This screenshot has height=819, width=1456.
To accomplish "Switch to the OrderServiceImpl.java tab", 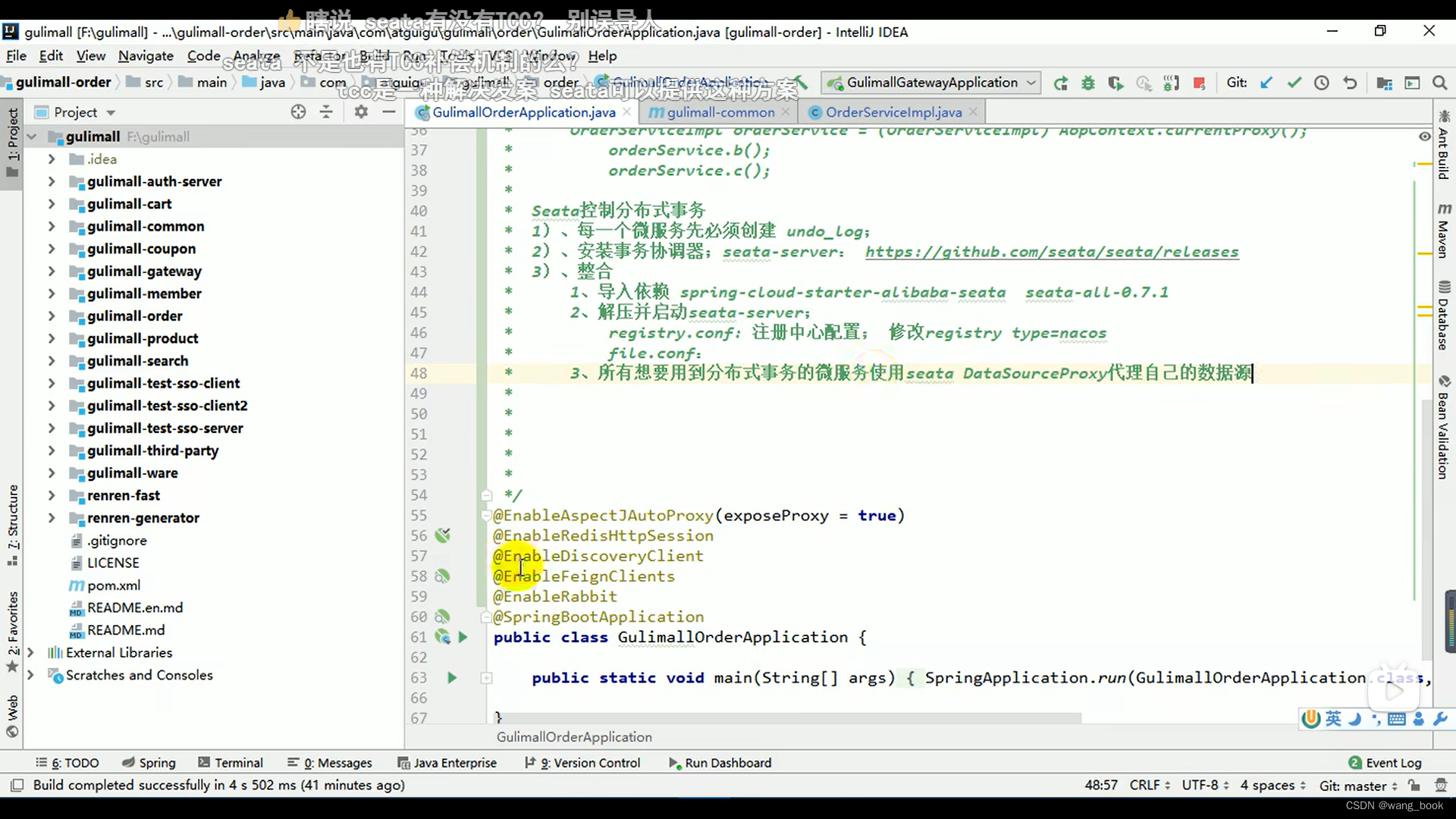I will coord(893,112).
